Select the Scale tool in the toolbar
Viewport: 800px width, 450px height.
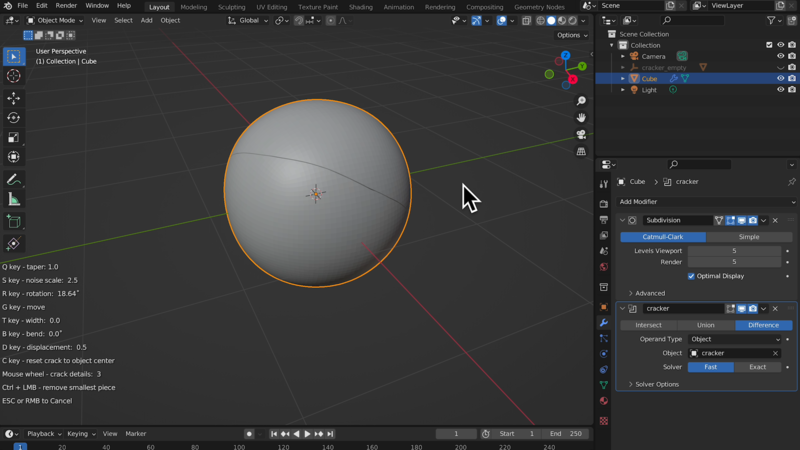(14, 138)
